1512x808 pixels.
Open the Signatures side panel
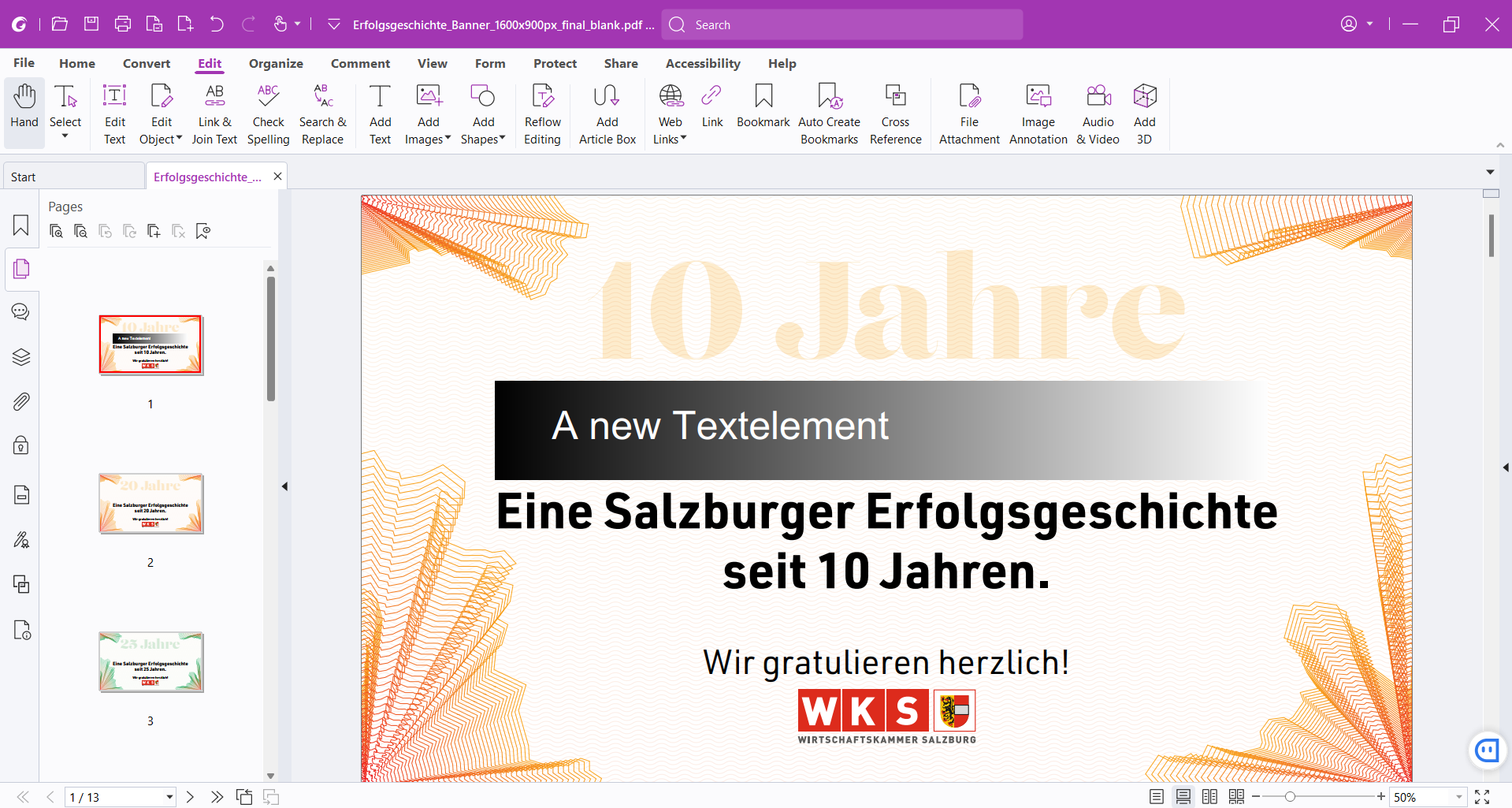pyautogui.click(x=21, y=540)
